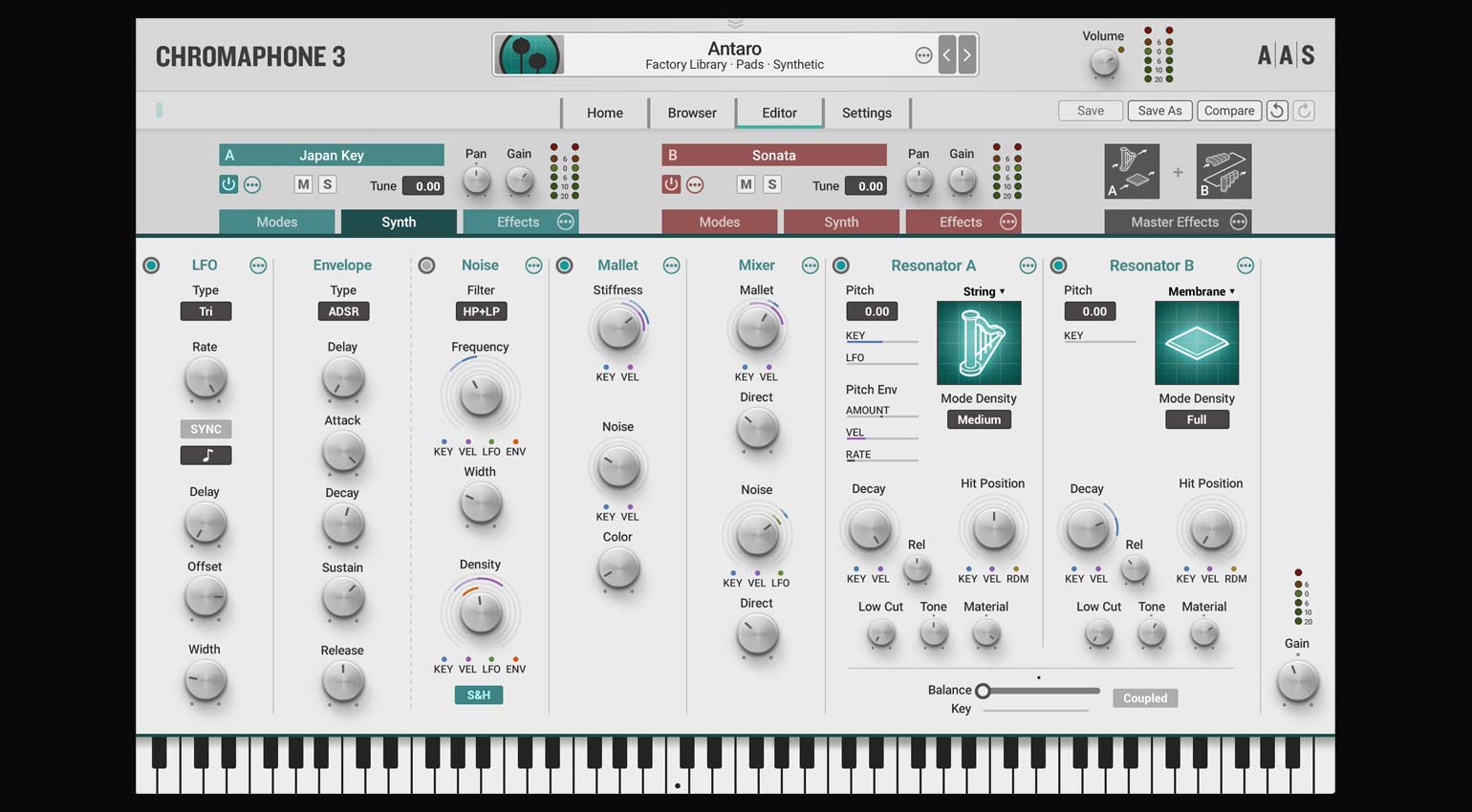
Task: Open the LFO module options menu
Action: (258, 266)
